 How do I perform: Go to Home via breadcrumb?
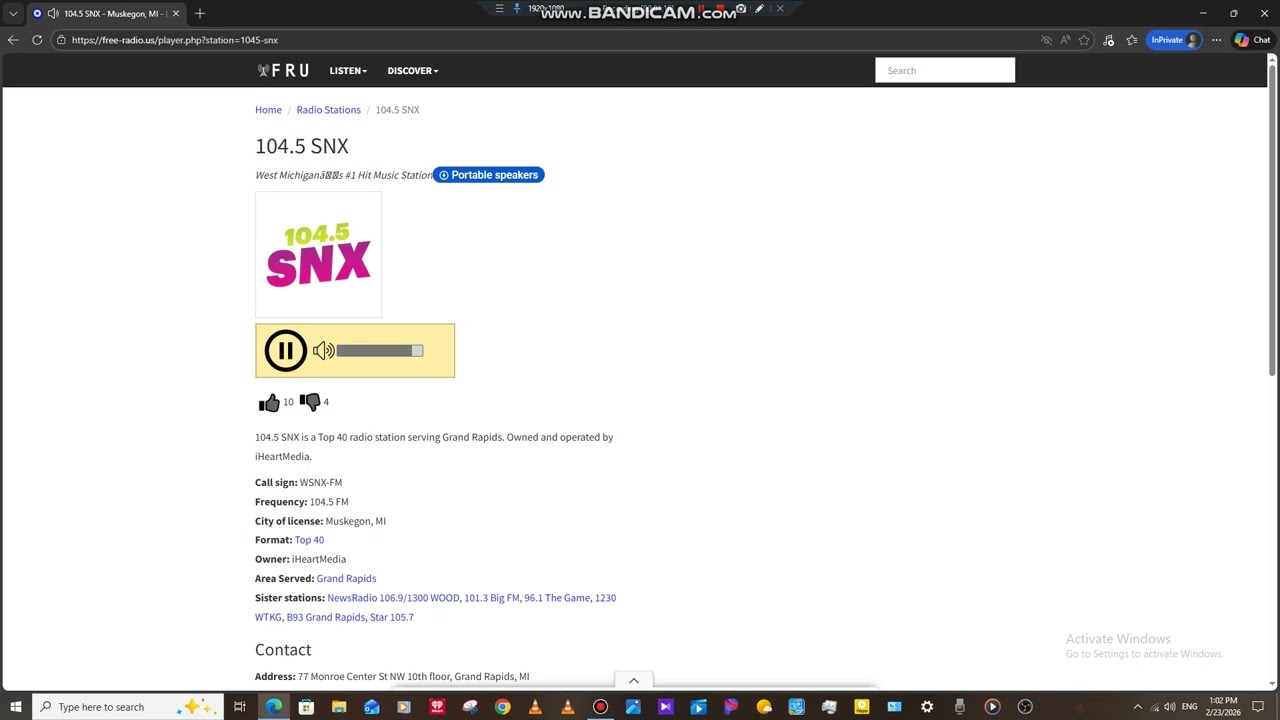click(268, 110)
